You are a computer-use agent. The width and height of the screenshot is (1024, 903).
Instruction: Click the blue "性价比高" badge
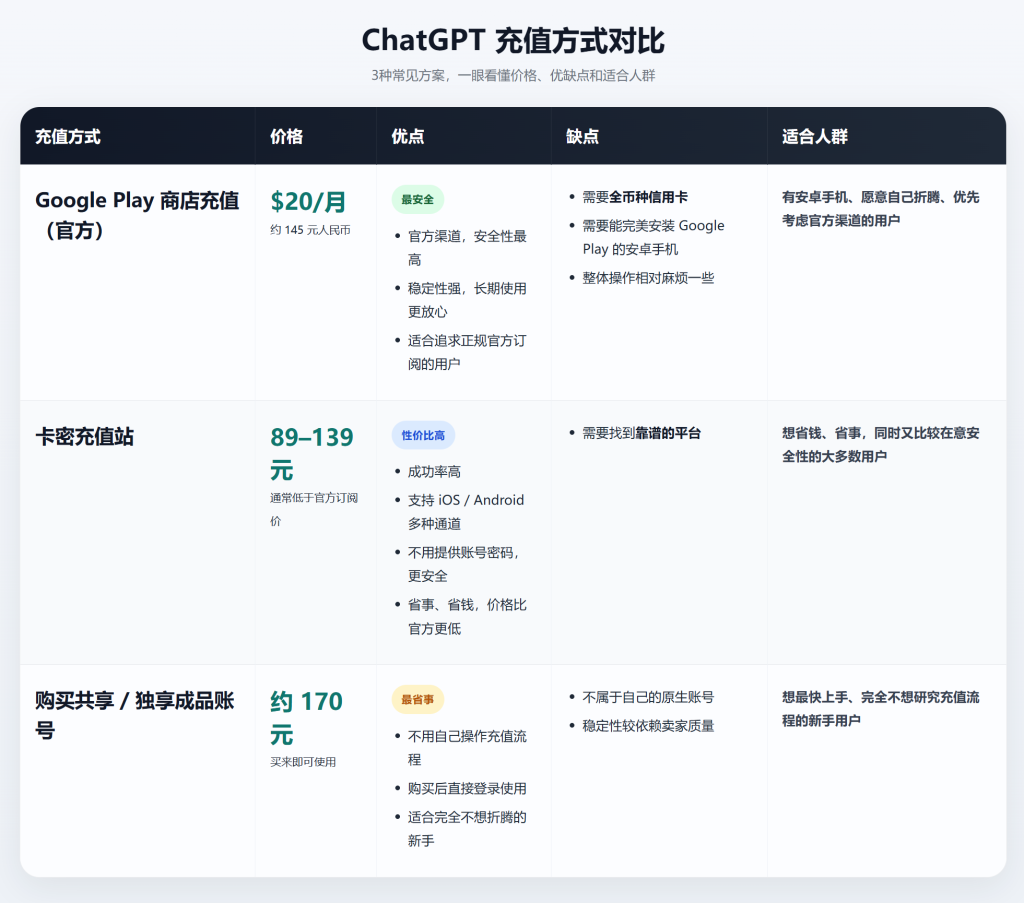(x=423, y=436)
